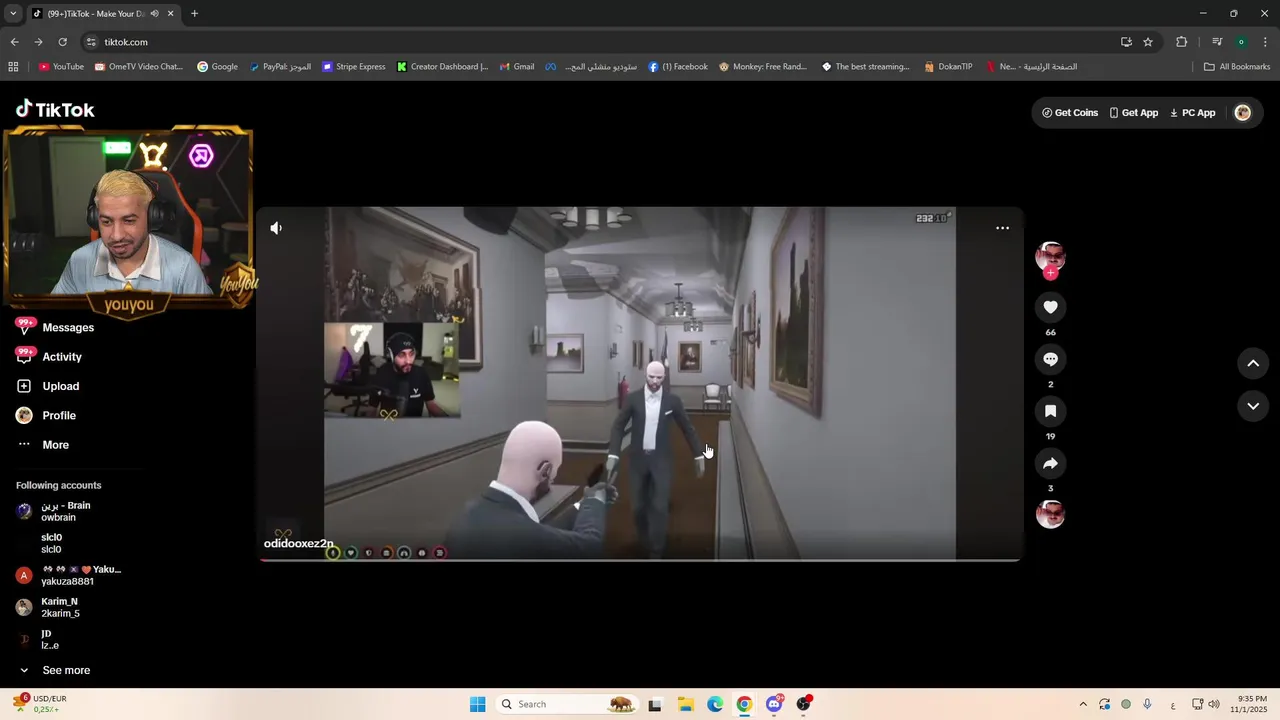The height and width of the screenshot is (720, 1280).
Task: Go to next video with down arrow
Action: 1253,406
